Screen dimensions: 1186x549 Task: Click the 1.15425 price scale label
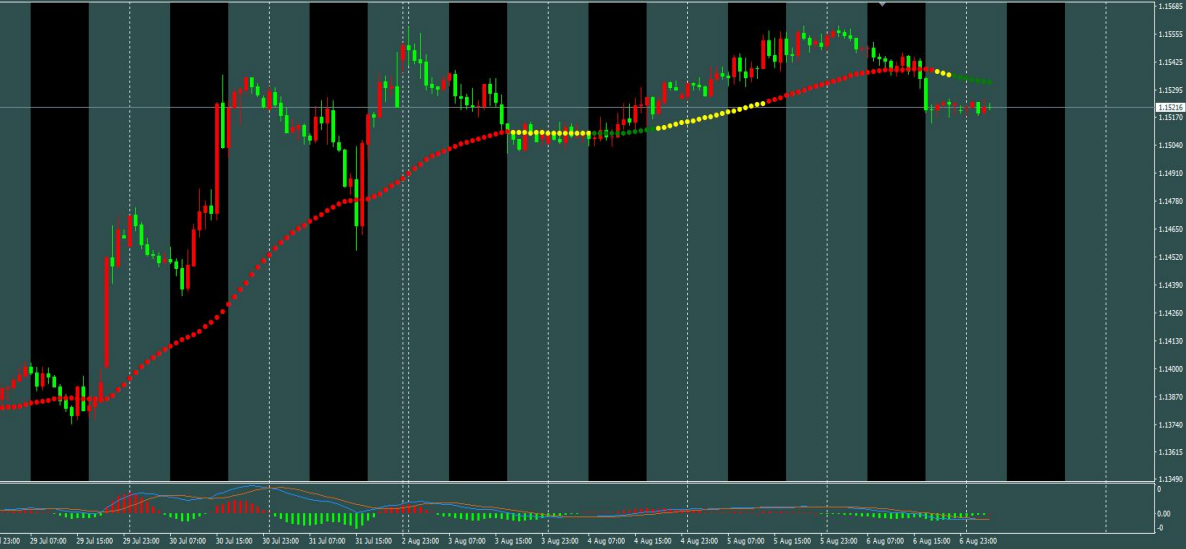click(1170, 62)
